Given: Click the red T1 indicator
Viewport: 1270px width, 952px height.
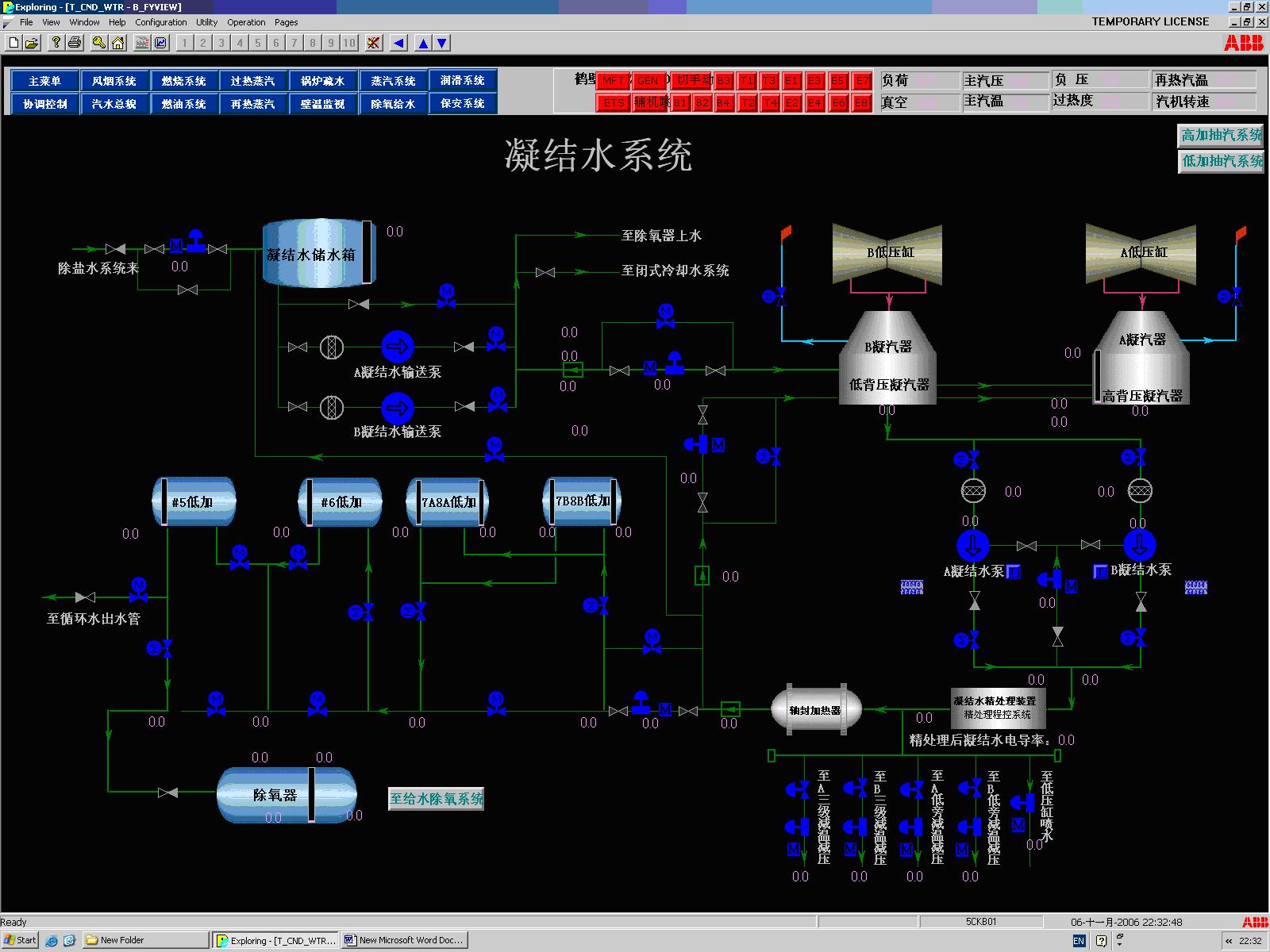Looking at the screenshot, I should tap(746, 80).
